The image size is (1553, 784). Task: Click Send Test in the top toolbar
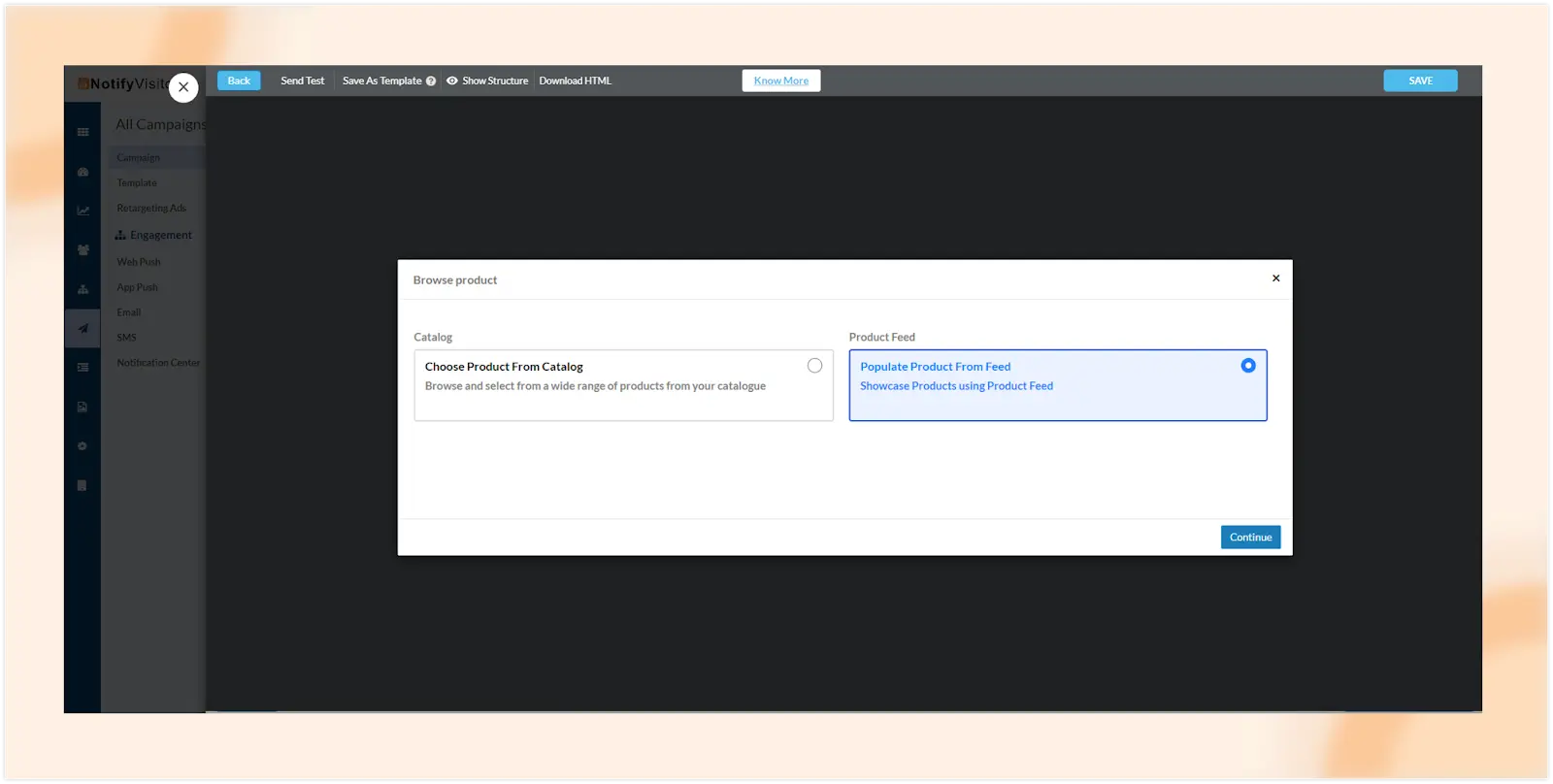pyautogui.click(x=302, y=82)
